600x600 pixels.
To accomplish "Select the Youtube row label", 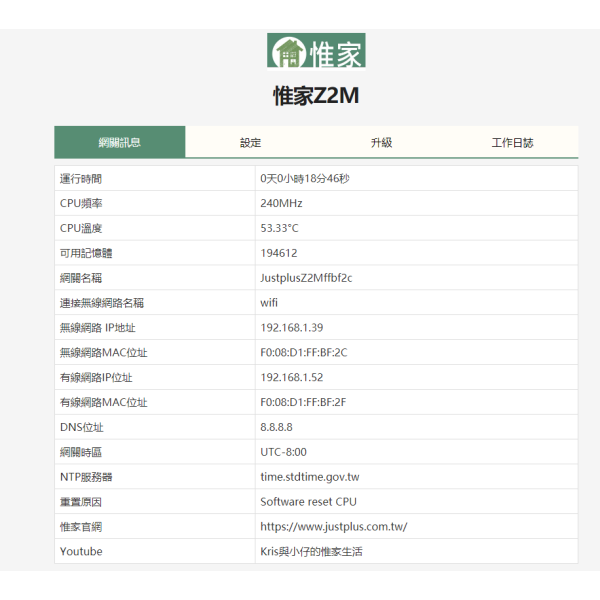I will tap(81, 551).
